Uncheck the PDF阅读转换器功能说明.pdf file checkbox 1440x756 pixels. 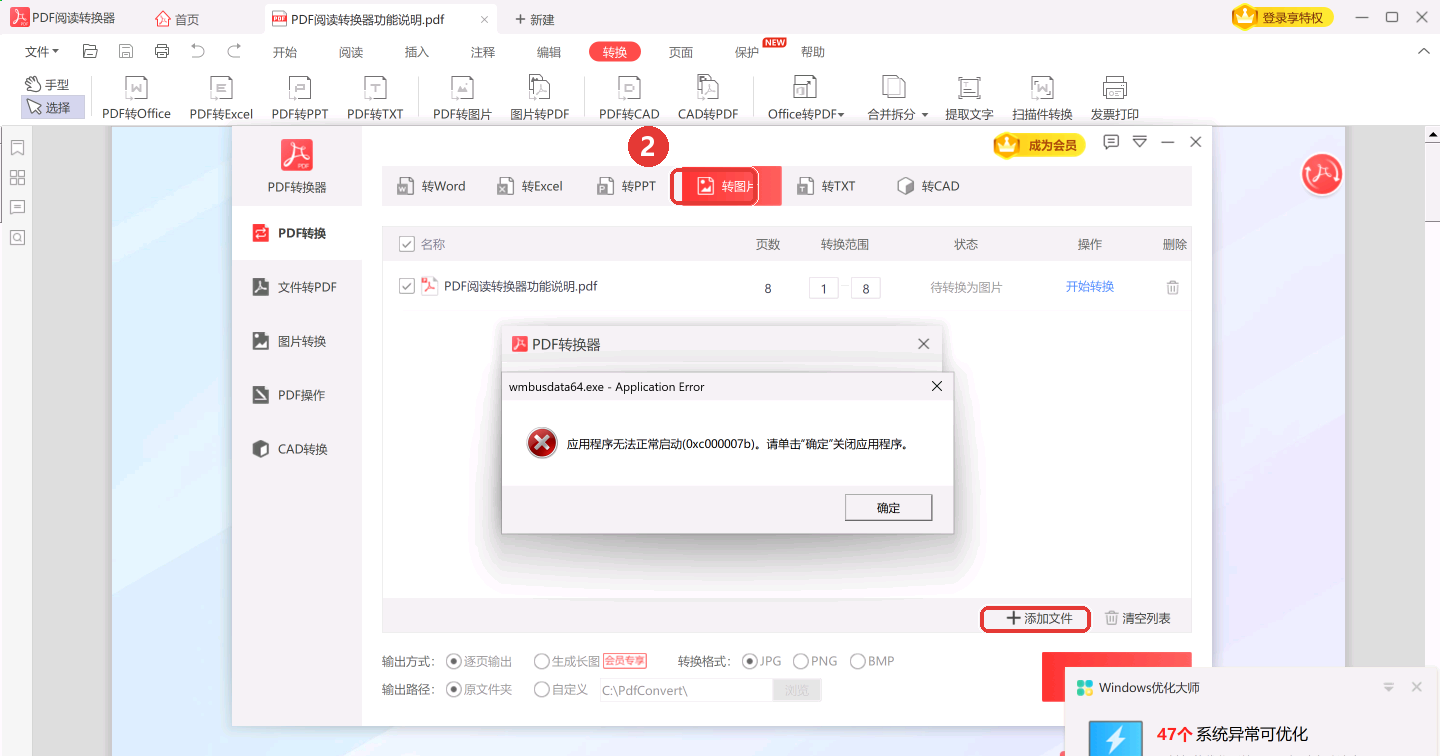pyautogui.click(x=407, y=286)
